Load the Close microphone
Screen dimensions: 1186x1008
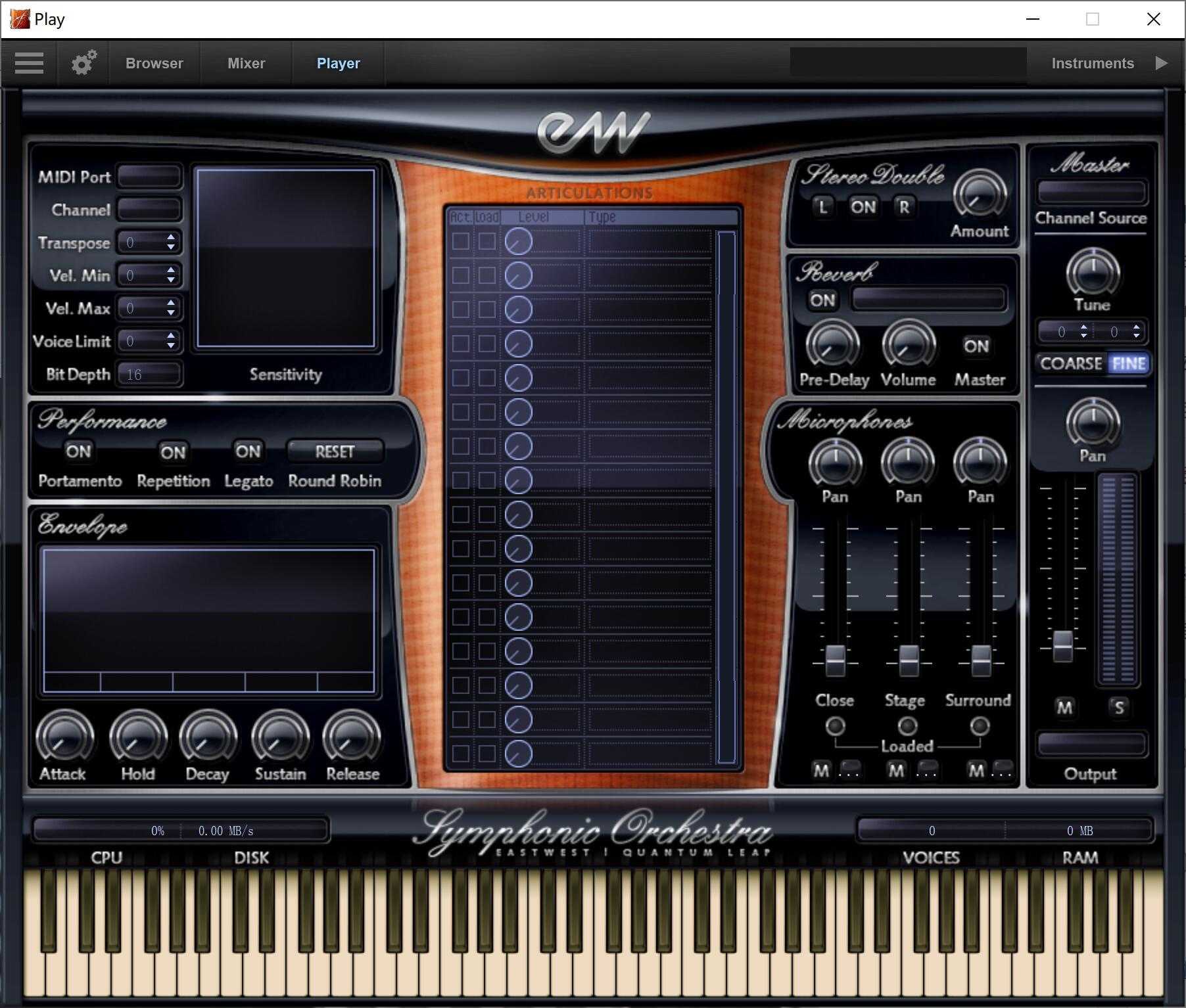pos(835,726)
